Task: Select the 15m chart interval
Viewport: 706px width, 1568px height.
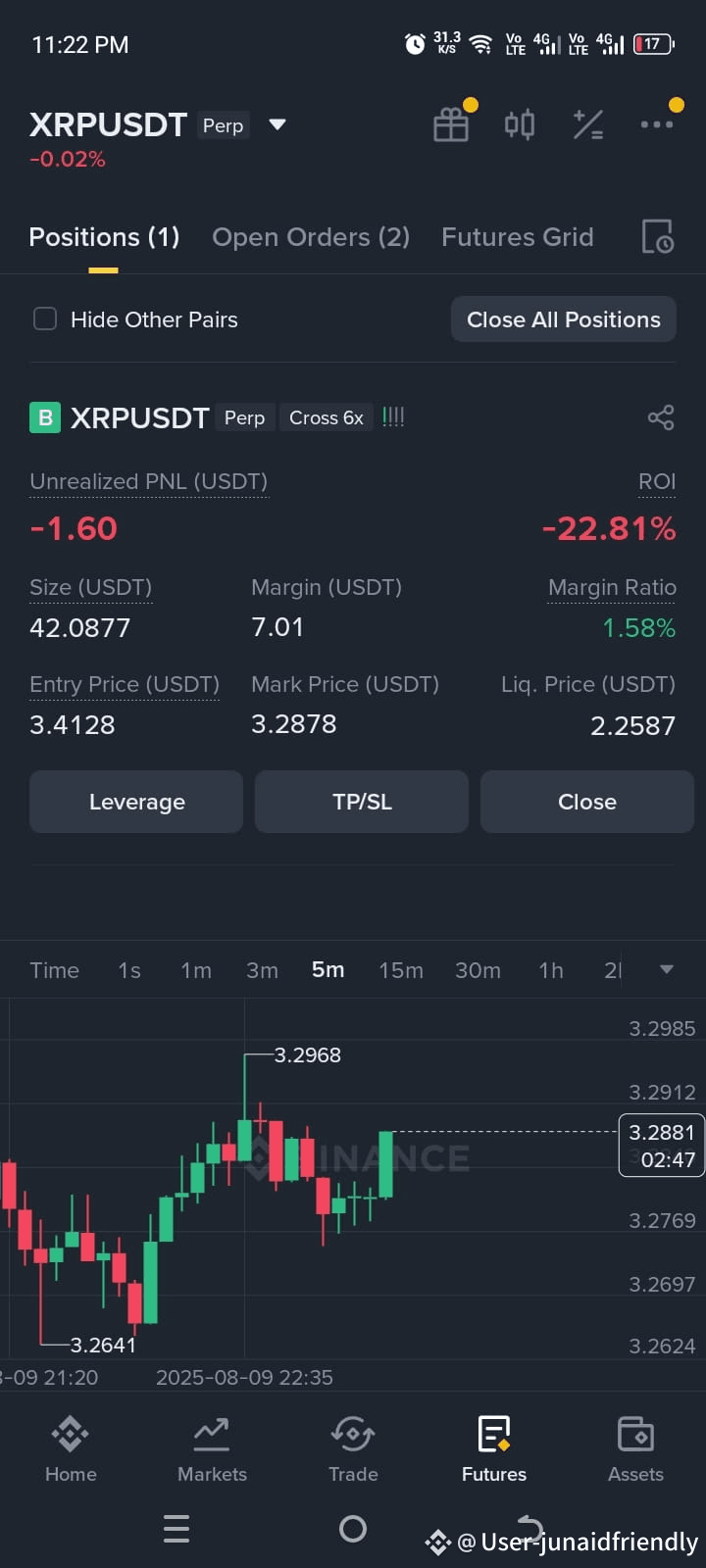Action: (x=401, y=970)
